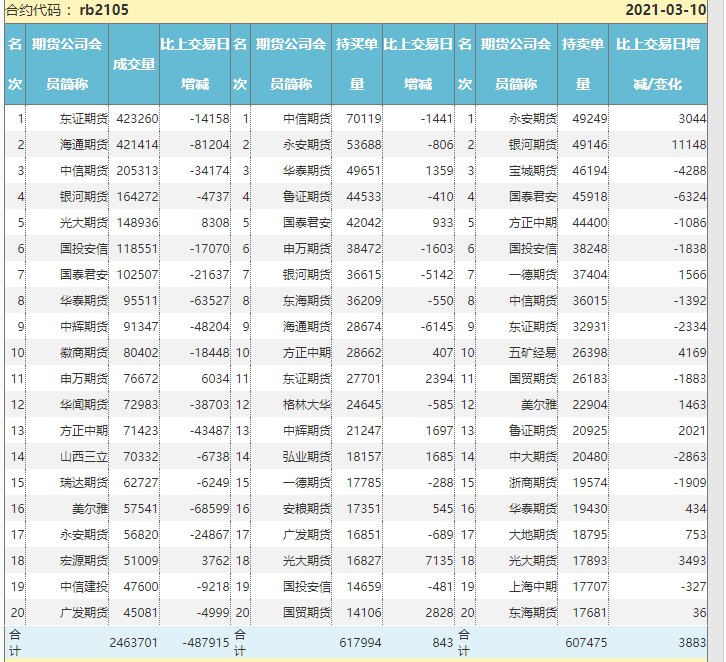Click long position value 38472
This screenshot has height=662, width=726.
[x=364, y=249]
